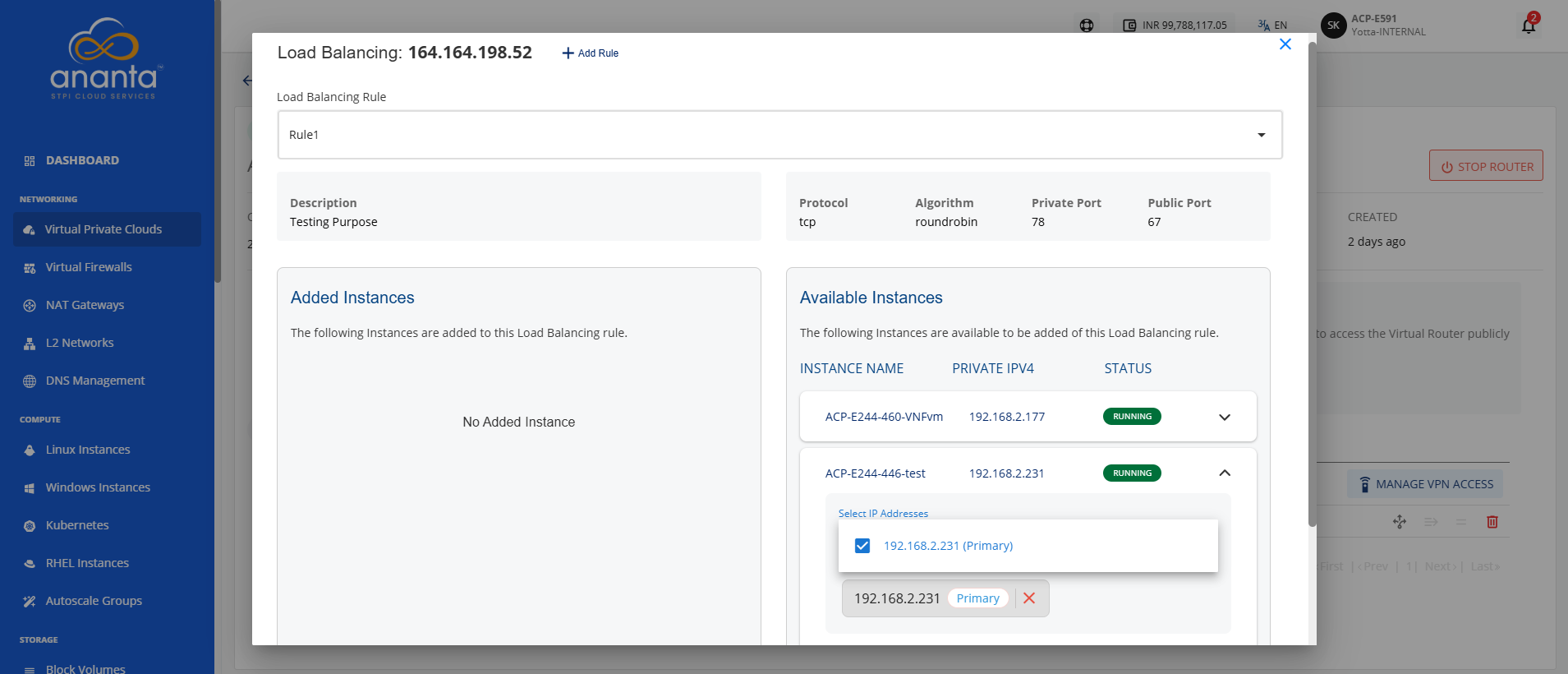This screenshot has width=1568, height=674.
Task: Click the MANAGE VPN ACCESS button
Action: (x=1425, y=484)
